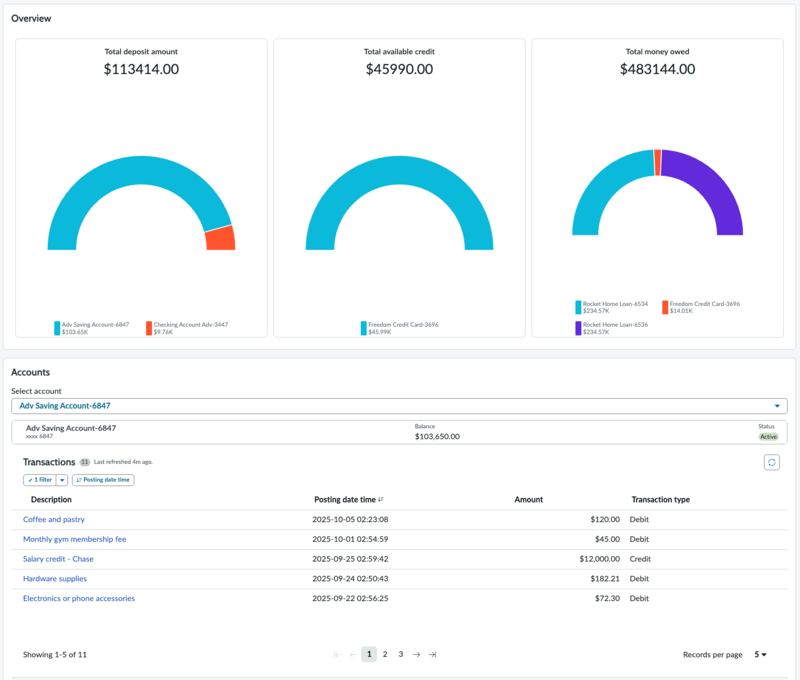Click the $182.21 amount cell

point(605,578)
